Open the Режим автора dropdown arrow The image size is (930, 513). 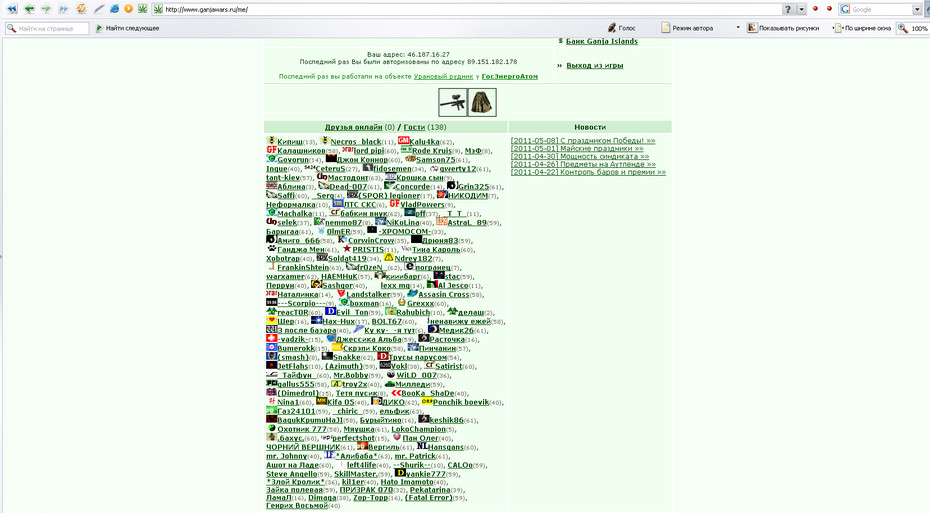pos(738,28)
